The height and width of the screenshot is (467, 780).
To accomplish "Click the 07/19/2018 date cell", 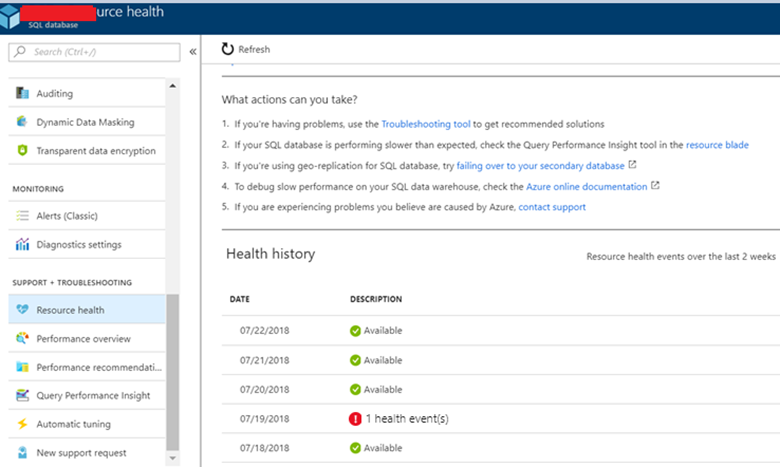I will 265,419.
